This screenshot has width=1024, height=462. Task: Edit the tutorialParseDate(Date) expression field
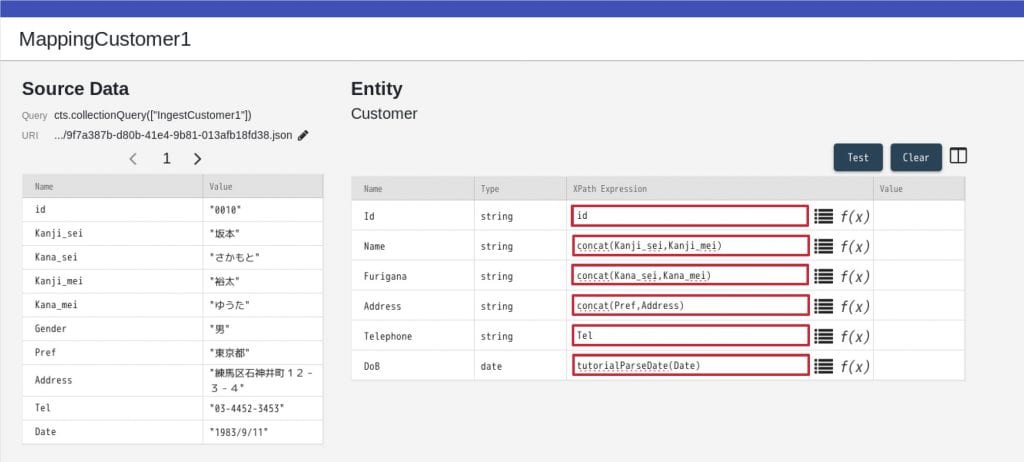[689, 366]
